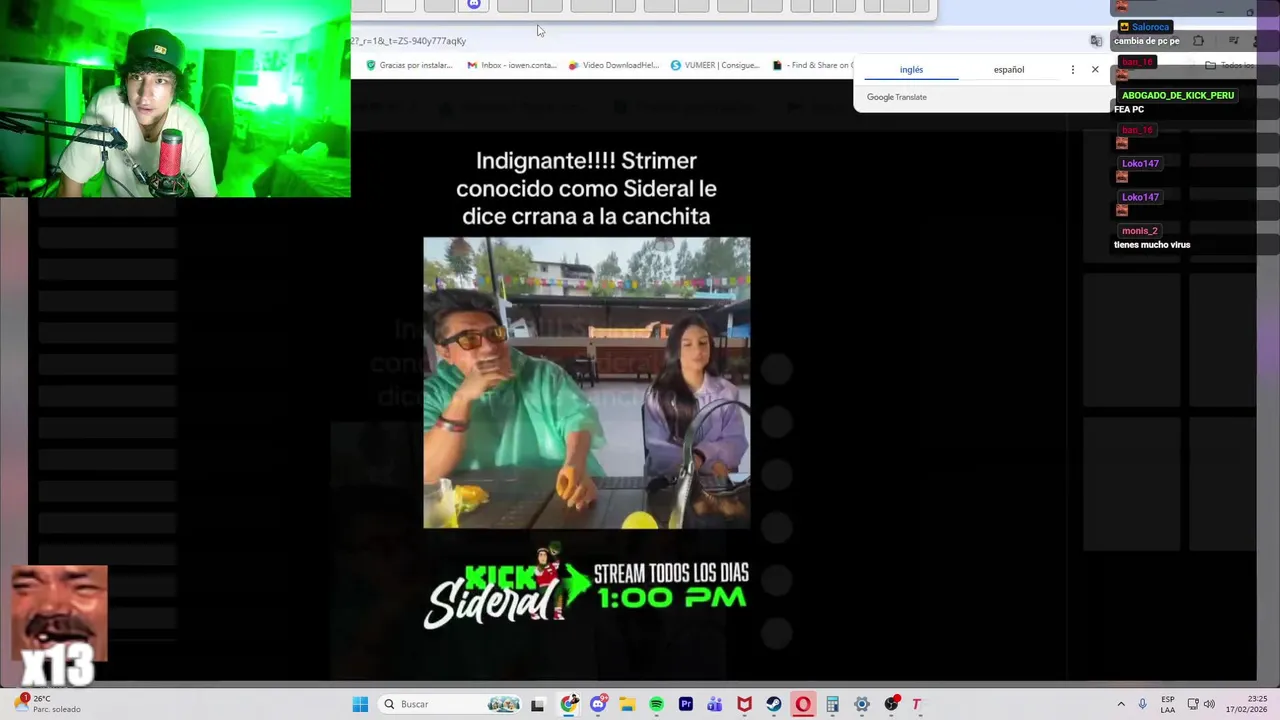1280x720 pixels.
Task: Click the Discord key in the overlay keyboard
Action: 474,5
